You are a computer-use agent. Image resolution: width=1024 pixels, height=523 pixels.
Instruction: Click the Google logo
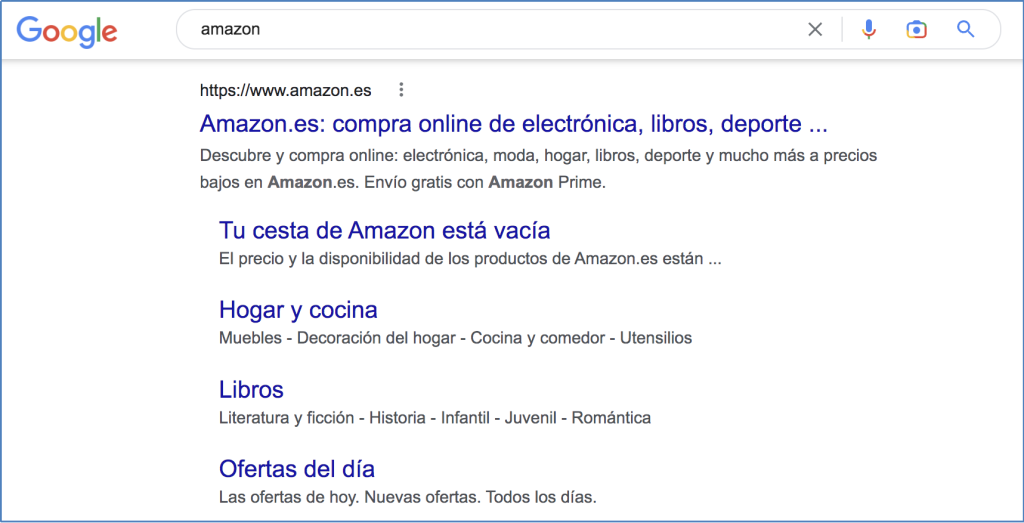(x=67, y=31)
